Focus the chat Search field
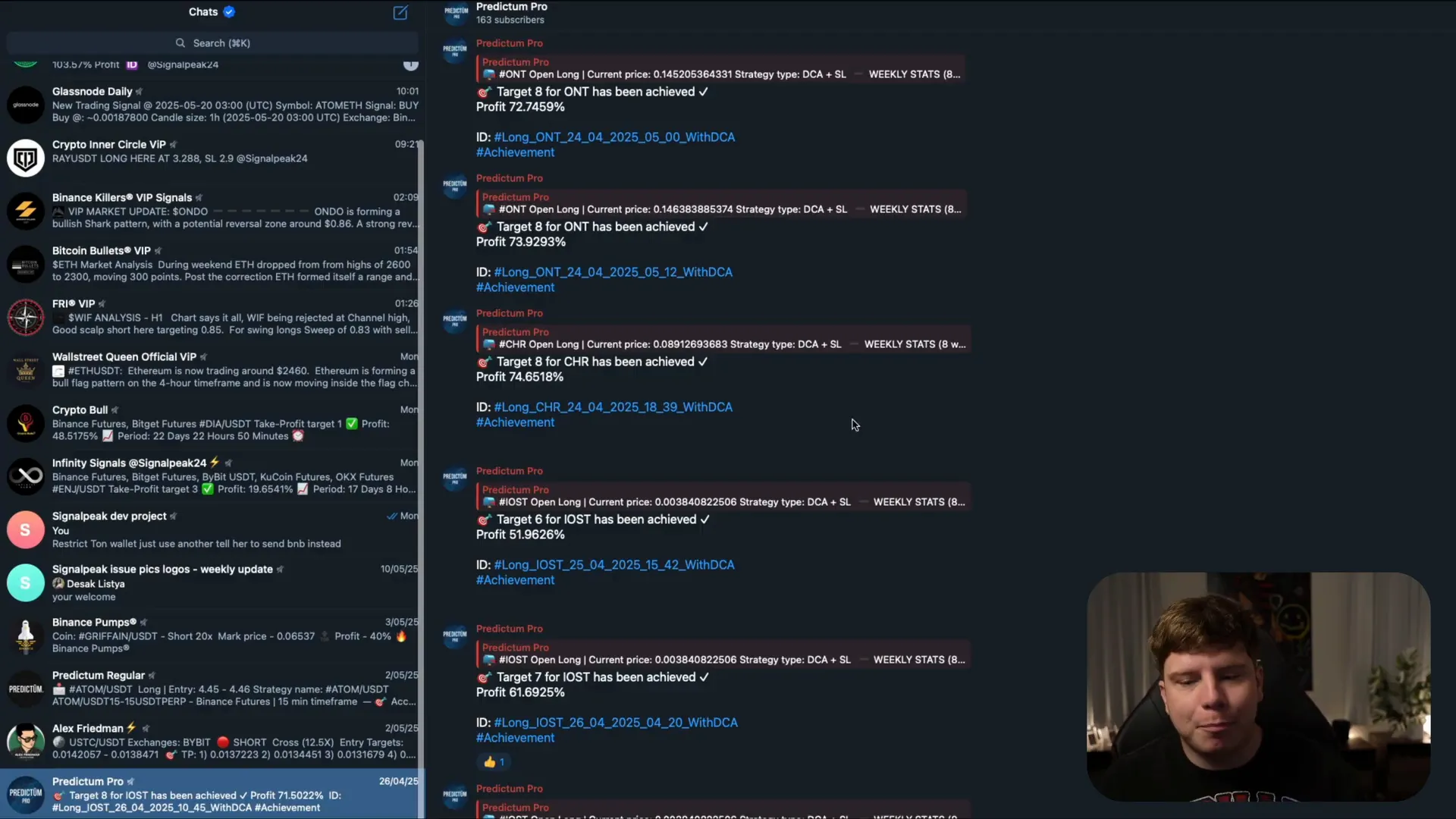1456x819 pixels. [x=212, y=43]
